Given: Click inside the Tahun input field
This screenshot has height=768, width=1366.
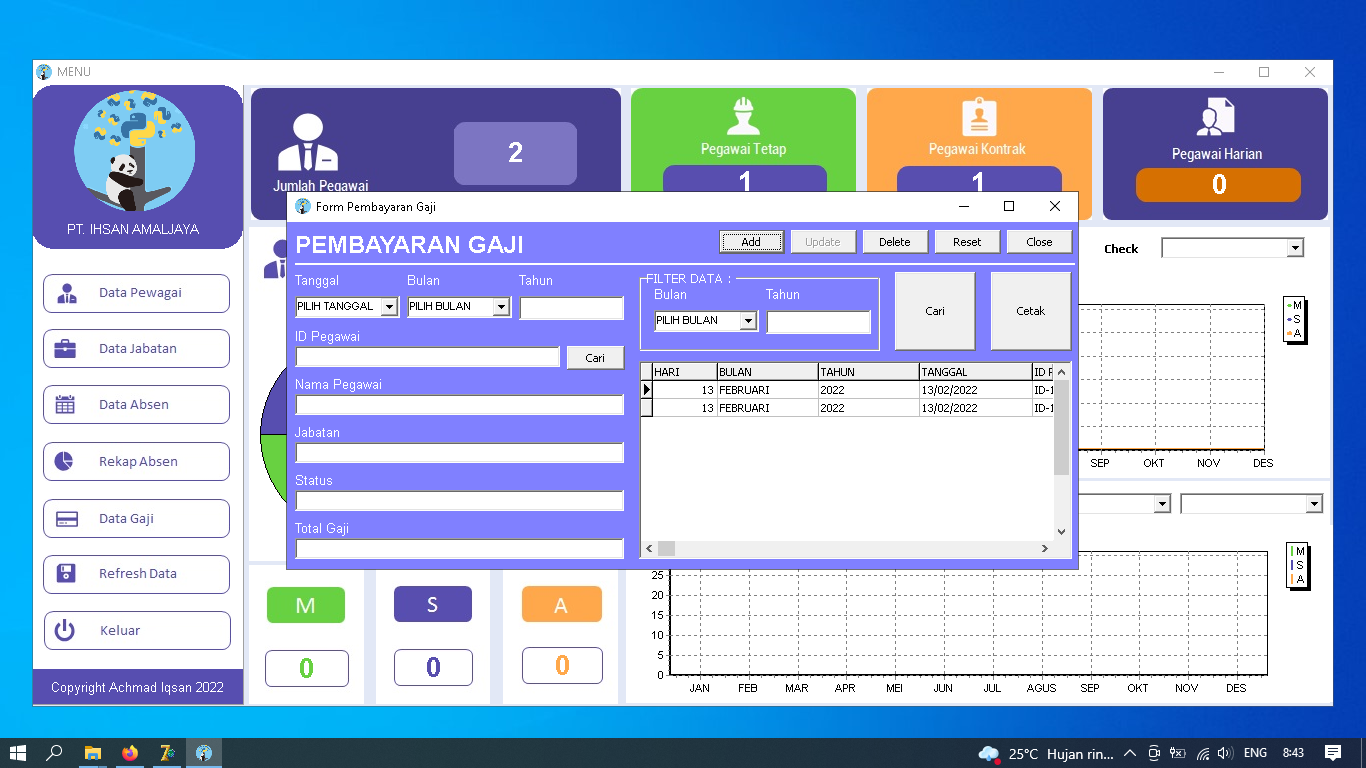Looking at the screenshot, I should pyautogui.click(x=572, y=308).
